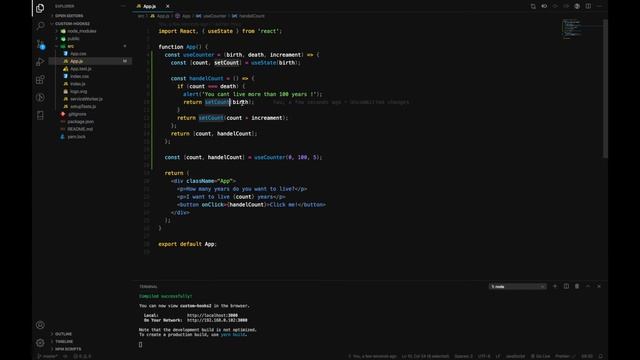Screen dimensions: 640x360
Task: Open README.md in the file tree
Action: [x=80, y=129]
